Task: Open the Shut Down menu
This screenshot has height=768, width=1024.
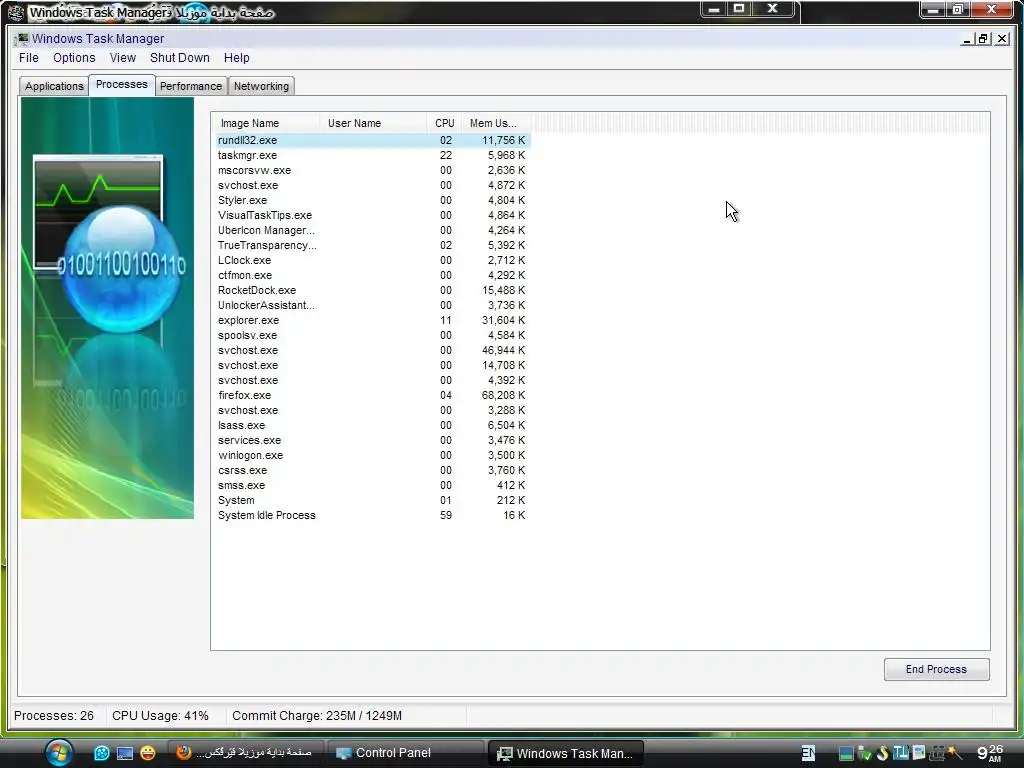Action: (180, 57)
